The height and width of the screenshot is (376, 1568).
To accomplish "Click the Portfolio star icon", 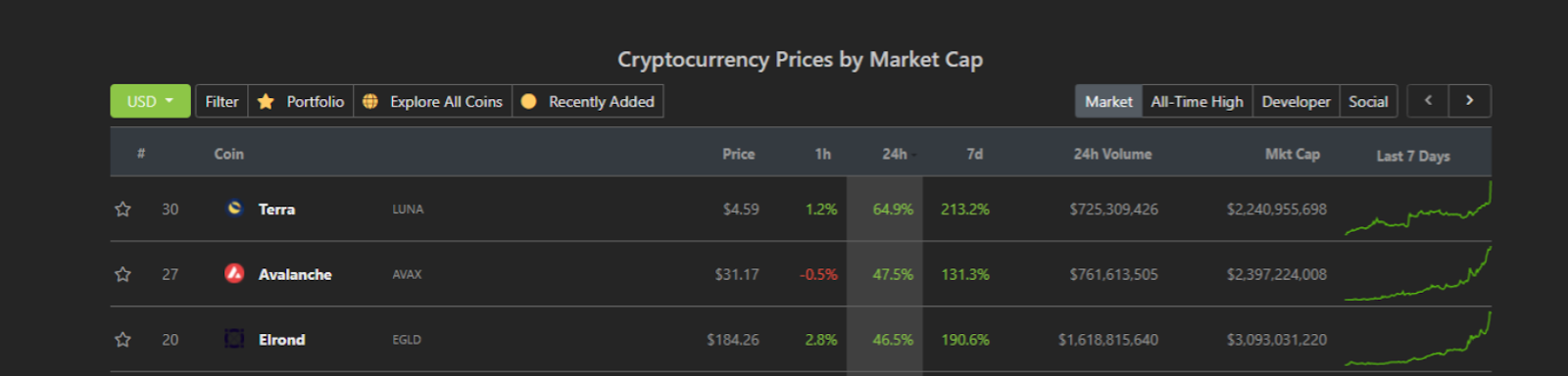I will click(x=266, y=102).
